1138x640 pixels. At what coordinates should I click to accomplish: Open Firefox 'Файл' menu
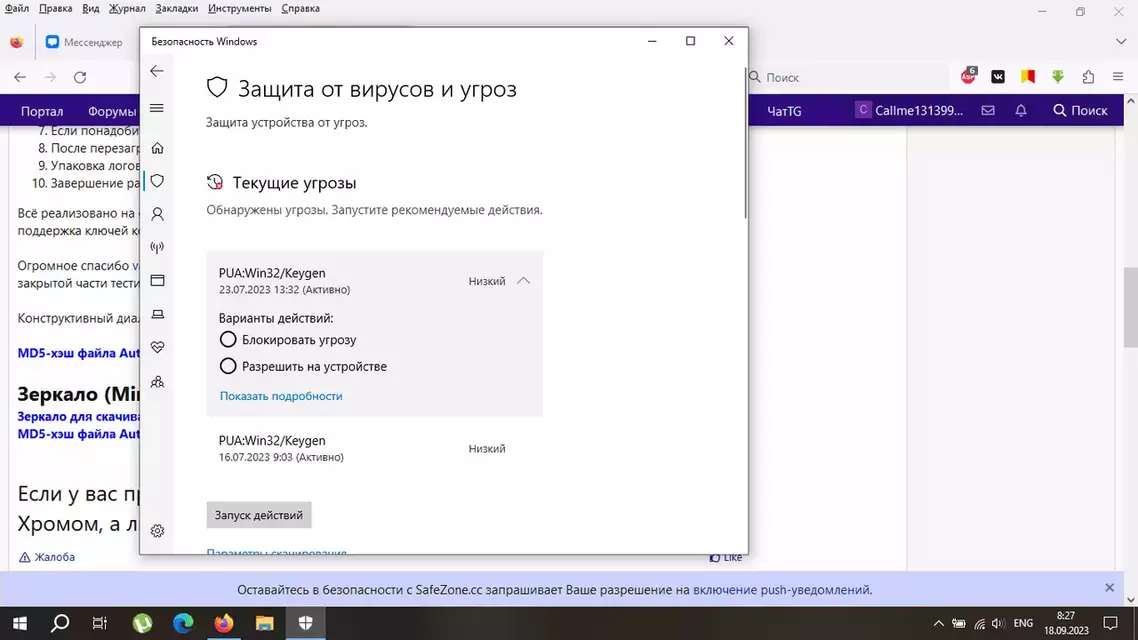coord(17,9)
